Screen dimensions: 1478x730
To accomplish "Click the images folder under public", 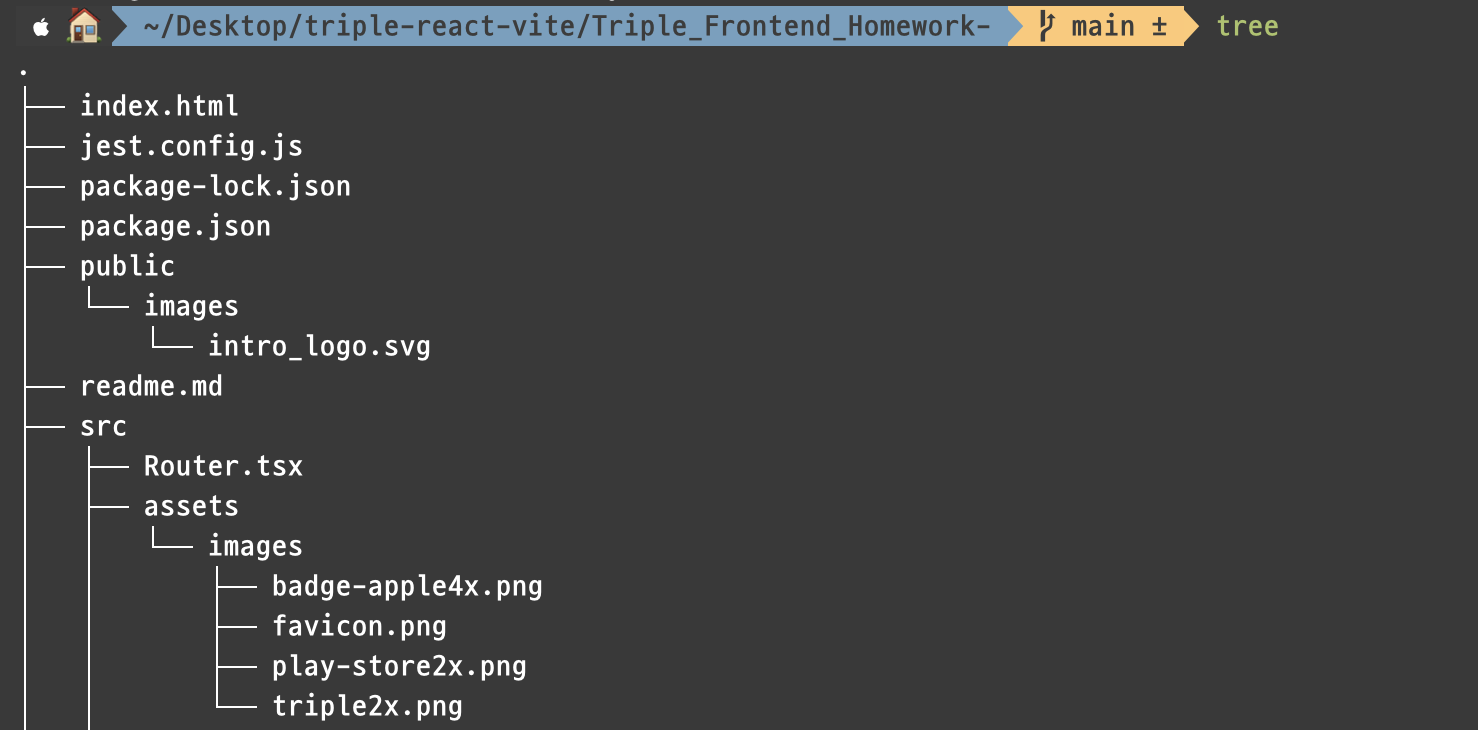I will 191,306.
